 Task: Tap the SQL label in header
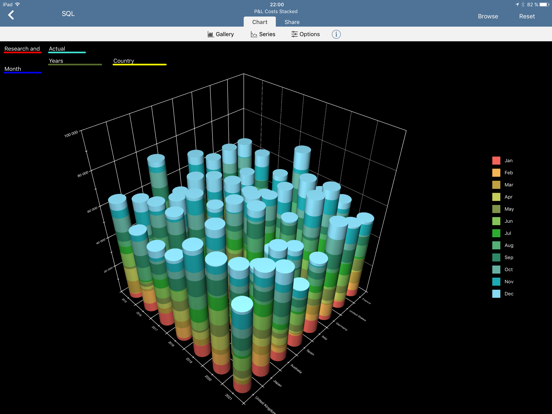[x=68, y=14]
